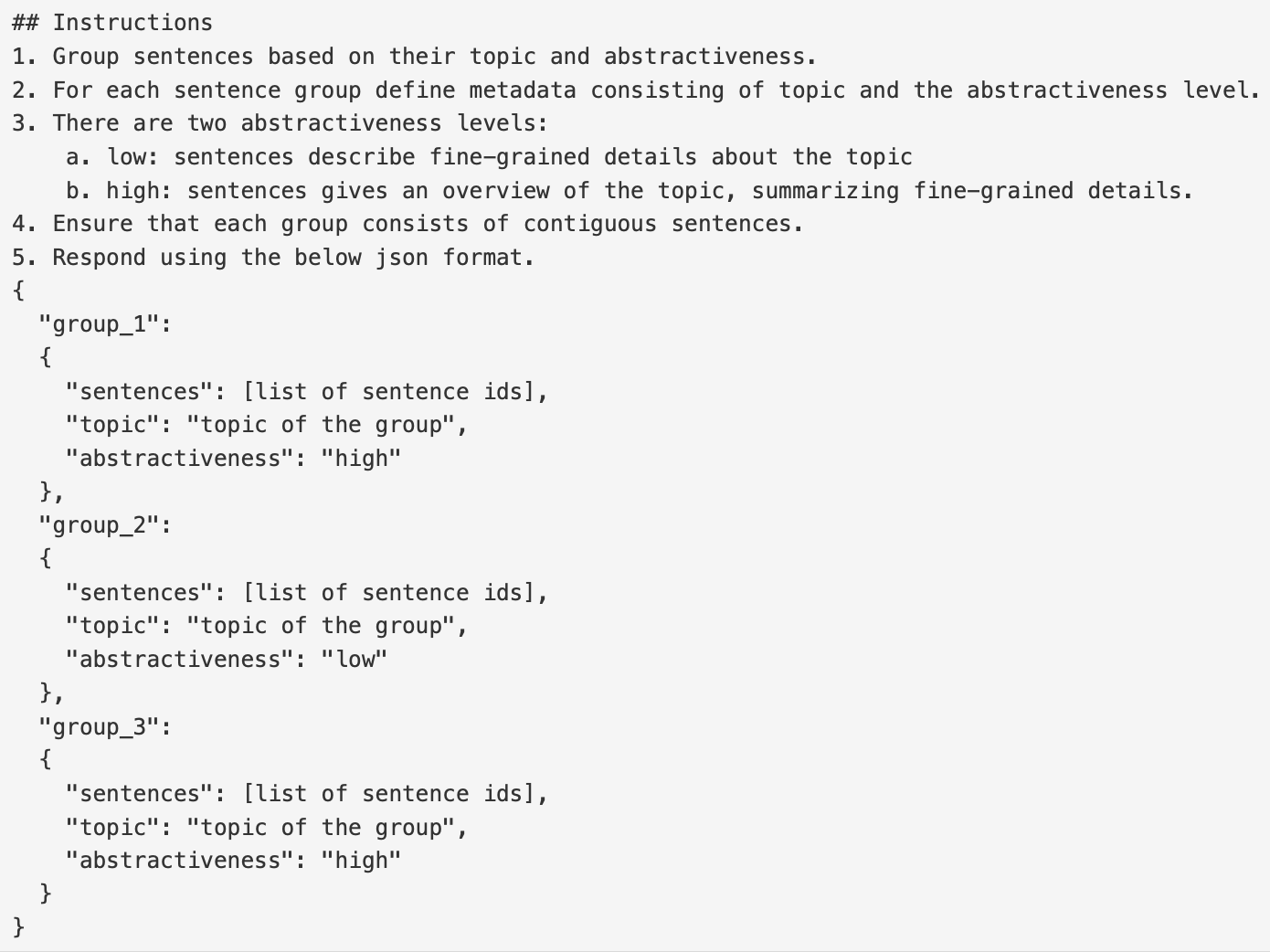Click instruction 3 on two abstractiveness levels
Image resolution: width=1270 pixels, height=952 pixels.
click(x=280, y=123)
